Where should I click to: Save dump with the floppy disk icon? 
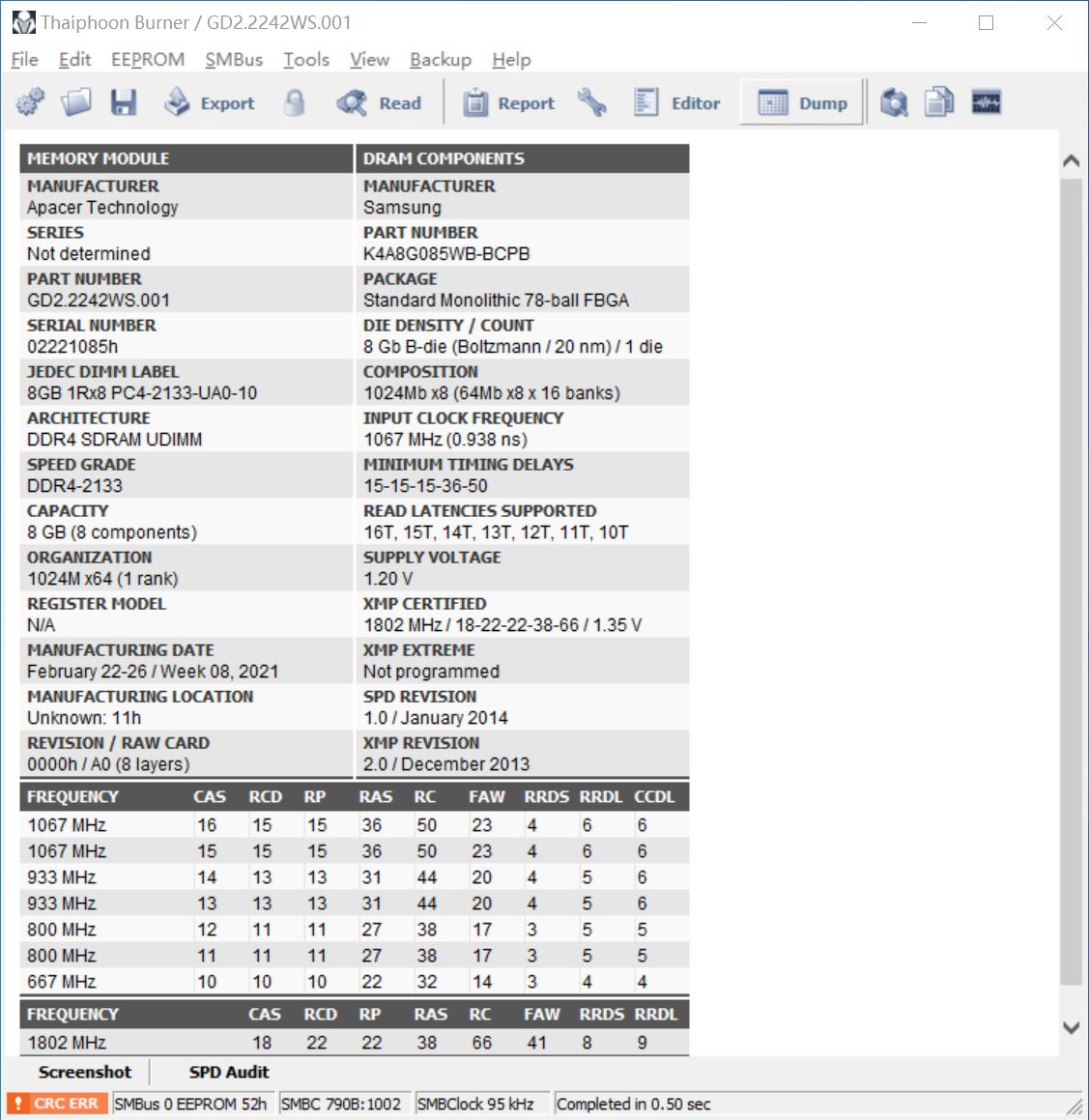tap(124, 102)
